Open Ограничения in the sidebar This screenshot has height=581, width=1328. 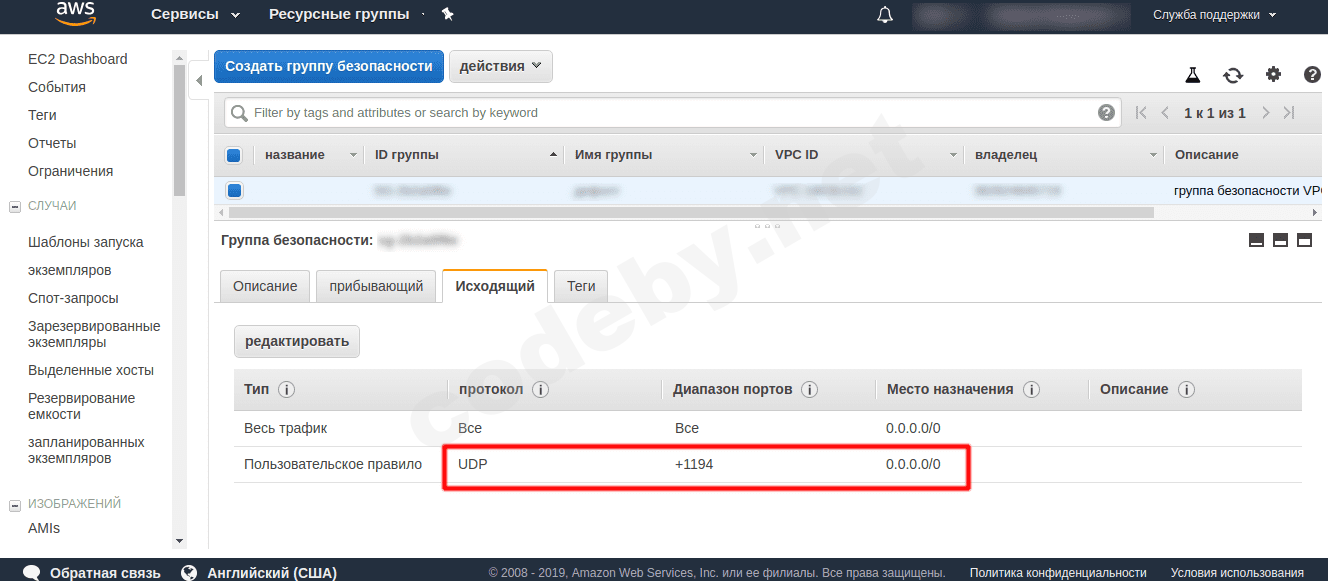(70, 171)
